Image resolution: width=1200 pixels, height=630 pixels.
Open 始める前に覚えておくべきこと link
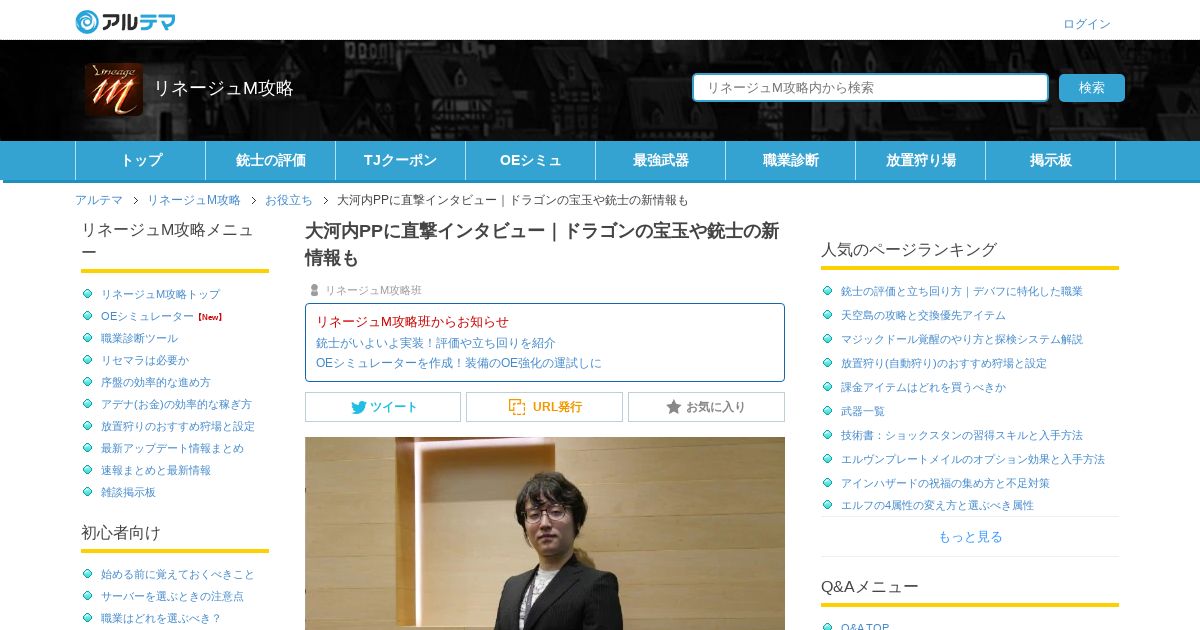click(x=177, y=574)
